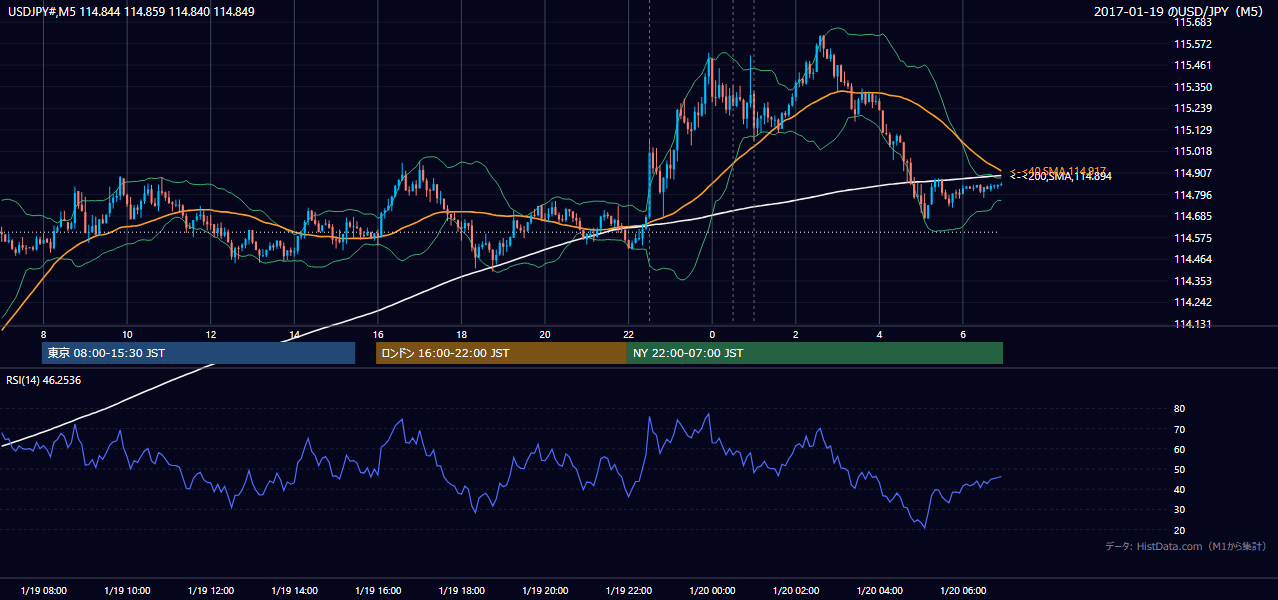Click price axis label 114.353
Image resolution: width=1278 pixels, height=600 pixels.
point(1193,281)
